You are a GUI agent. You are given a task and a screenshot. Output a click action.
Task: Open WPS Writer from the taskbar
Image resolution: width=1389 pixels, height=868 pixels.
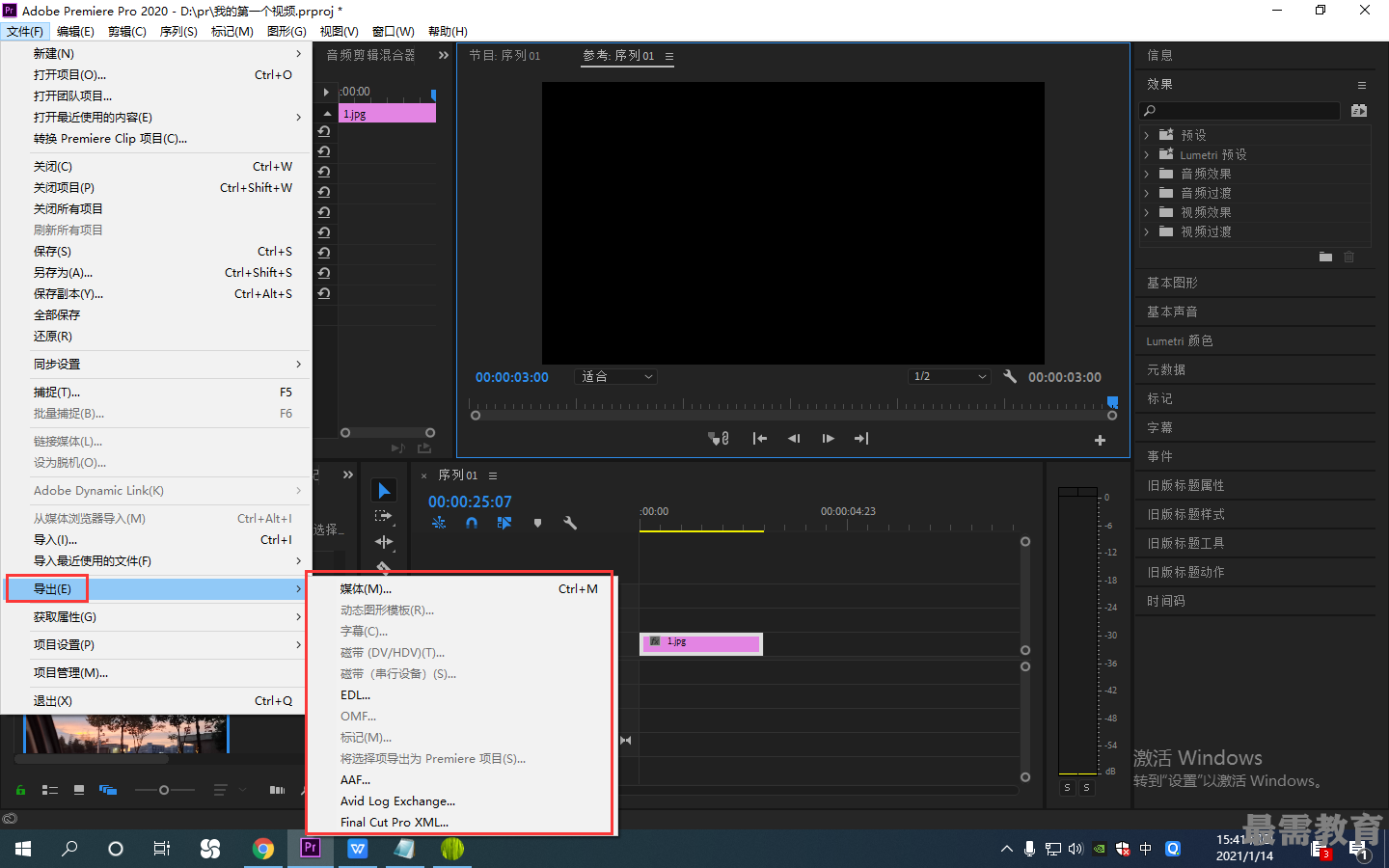click(x=358, y=849)
